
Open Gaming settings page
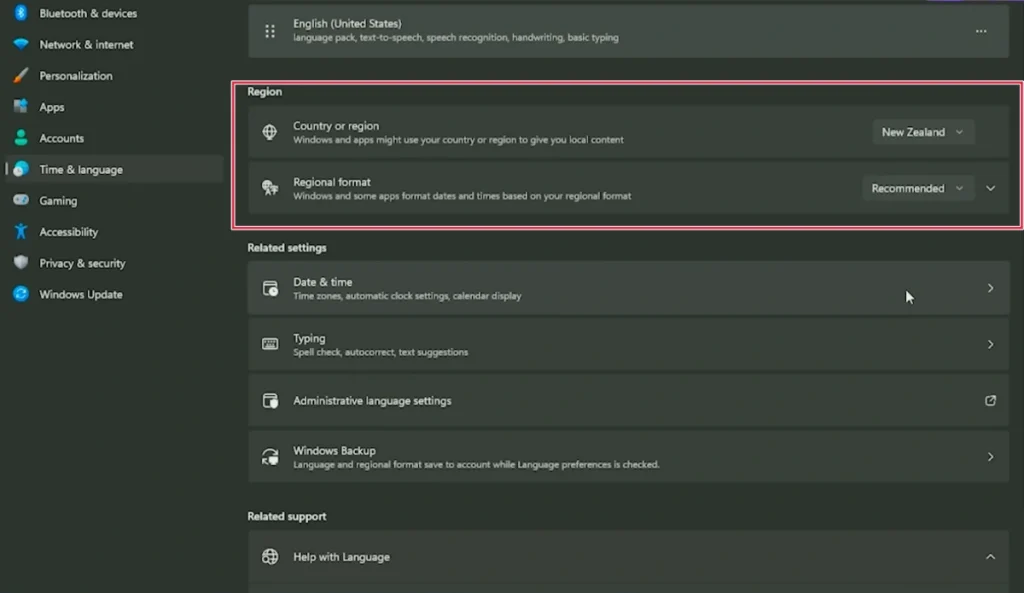tap(58, 200)
